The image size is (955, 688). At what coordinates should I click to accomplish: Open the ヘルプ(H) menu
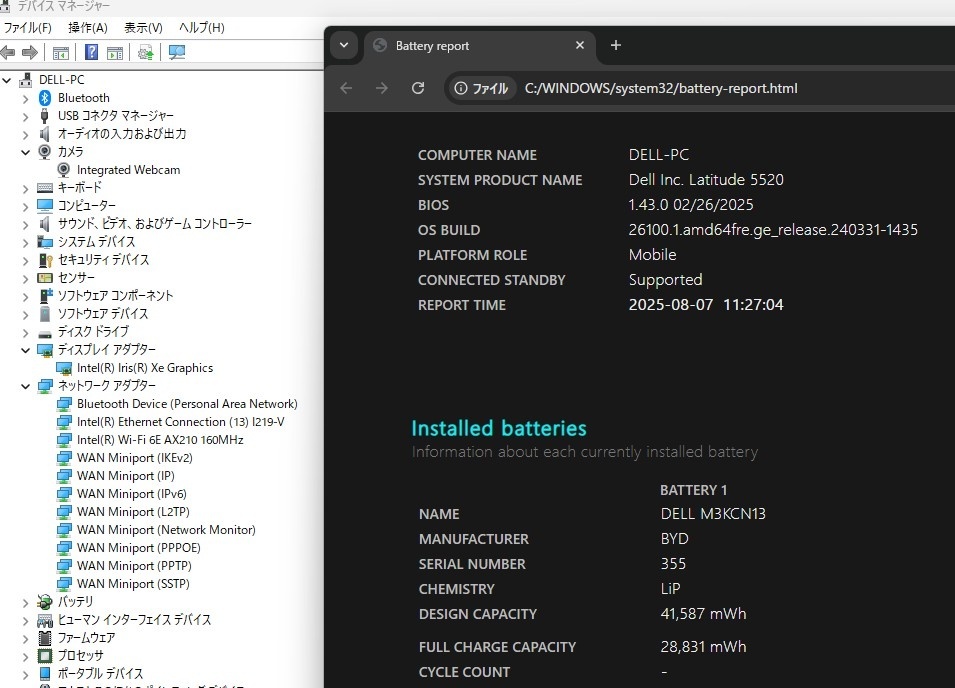pyautogui.click(x=202, y=28)
